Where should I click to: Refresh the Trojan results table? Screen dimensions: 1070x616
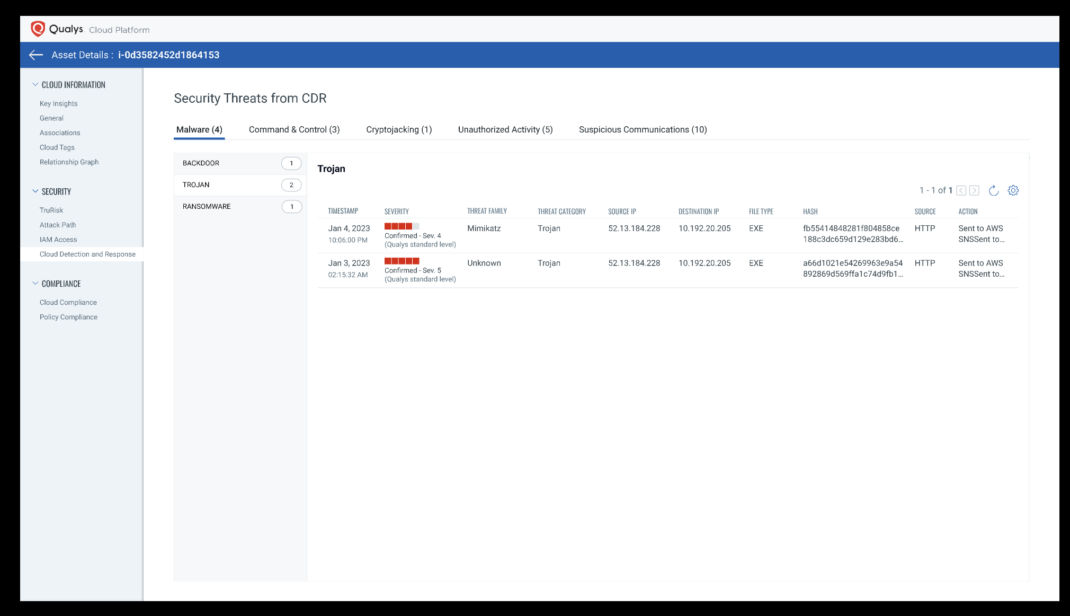tap(991, 190)
